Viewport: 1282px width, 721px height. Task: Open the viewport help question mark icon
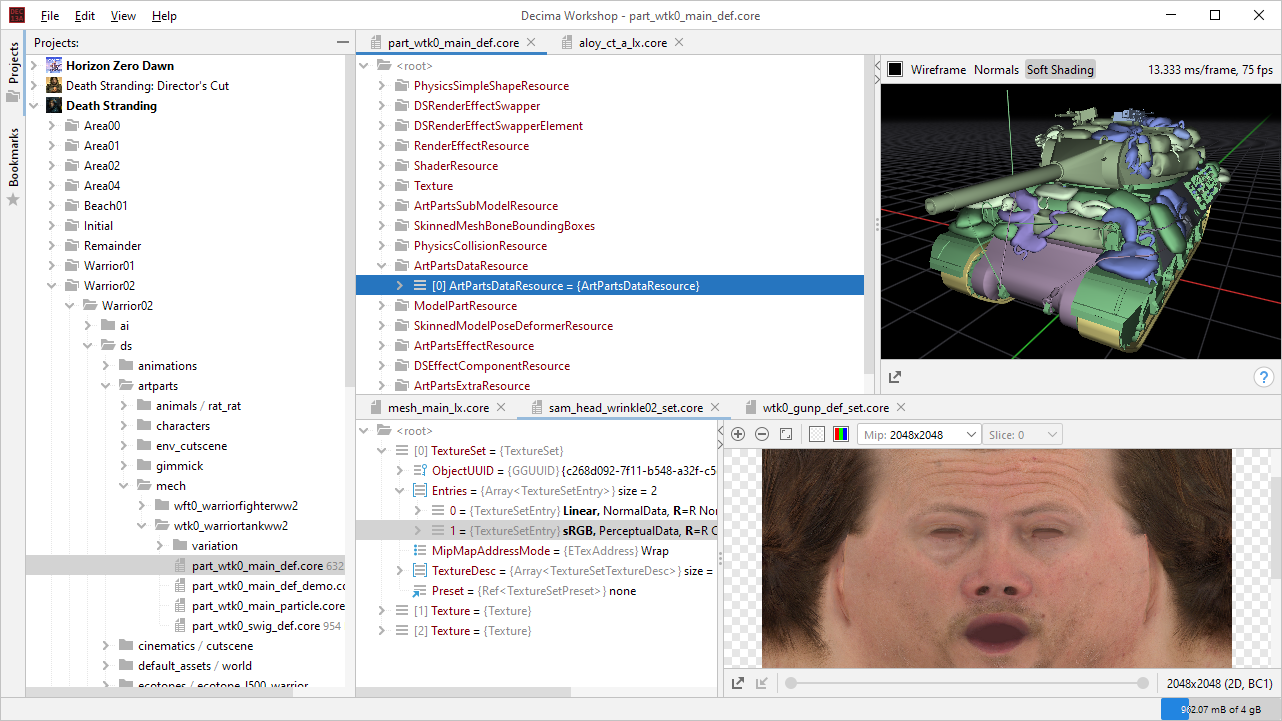click(x=1264, y=377)
